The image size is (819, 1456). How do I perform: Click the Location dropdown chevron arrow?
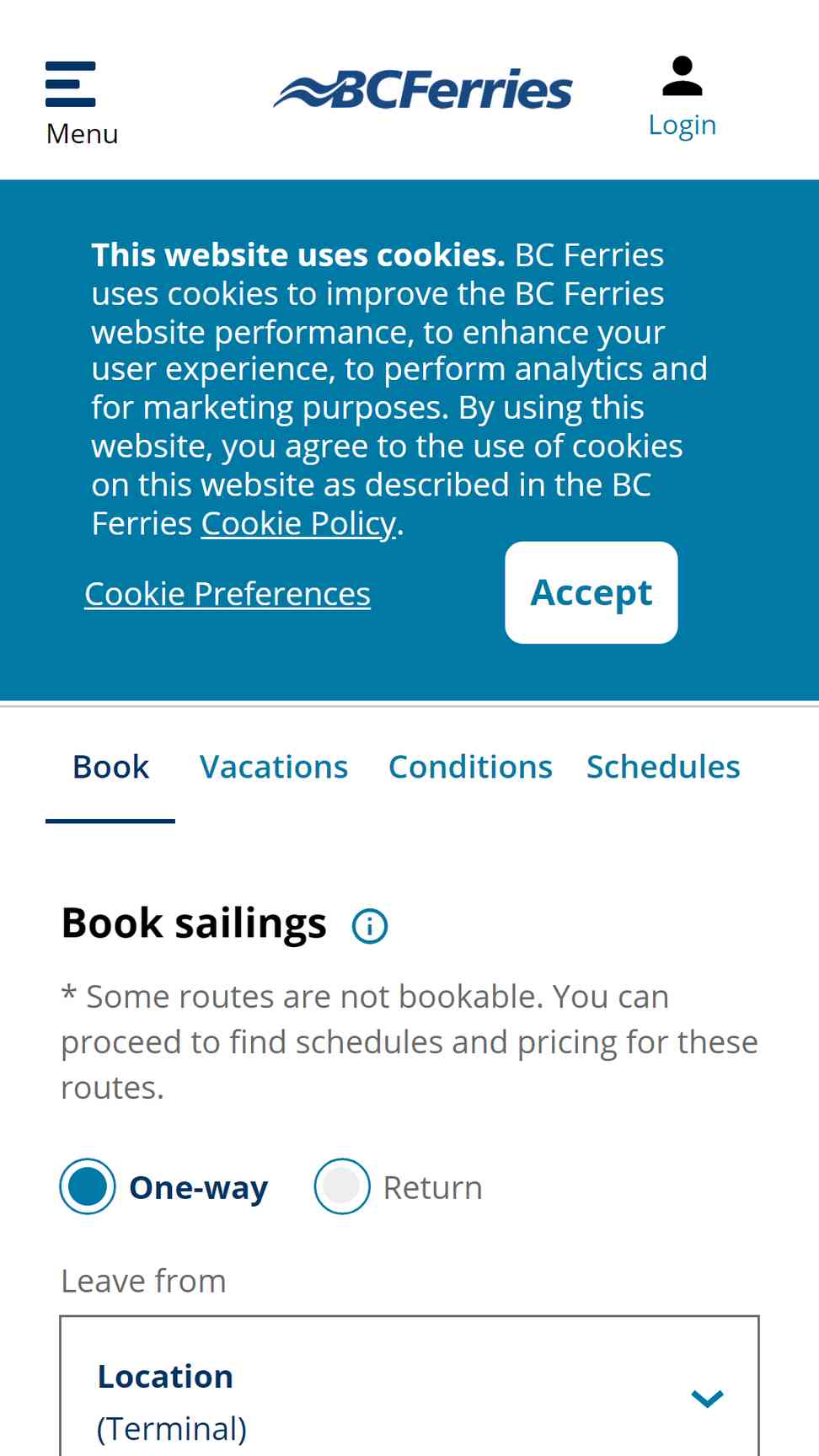click(707, 1399)
